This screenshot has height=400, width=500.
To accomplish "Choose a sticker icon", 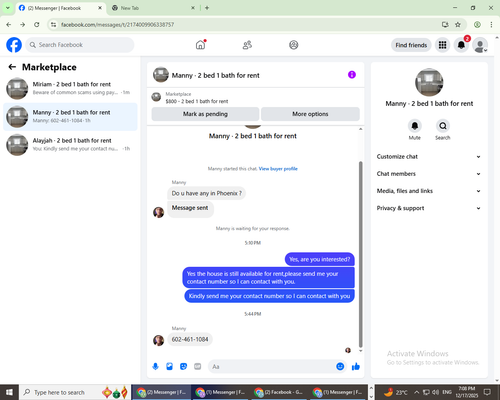I will [x=183, y=367].
